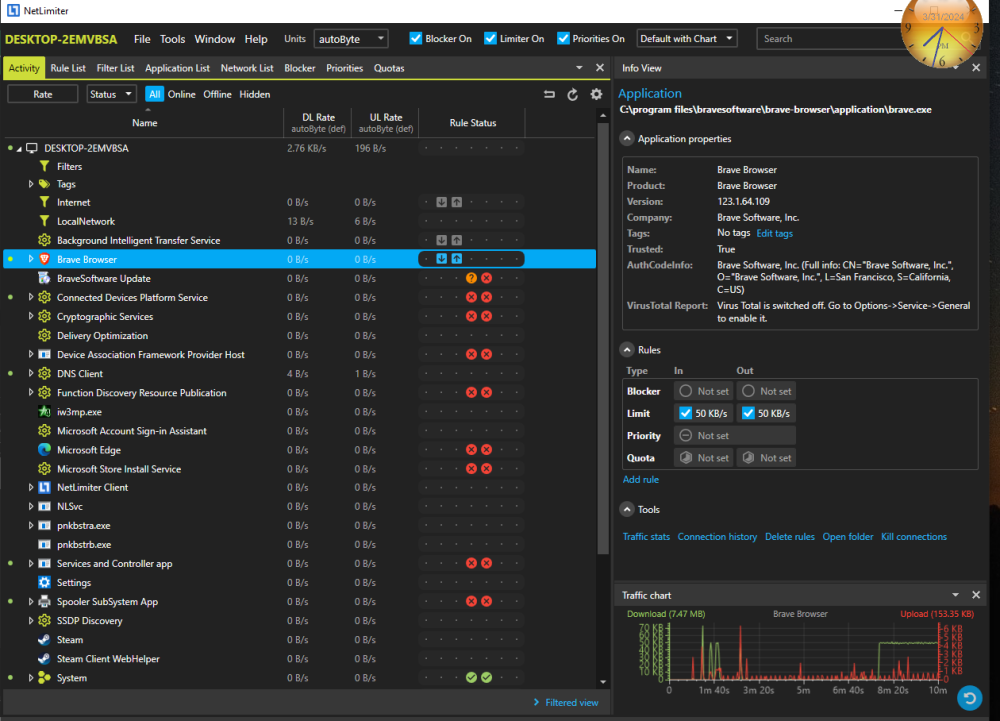The width and height of the screenshot is (1000, 721).
Task: Click the Kill connections link
Action: [913, 537]
